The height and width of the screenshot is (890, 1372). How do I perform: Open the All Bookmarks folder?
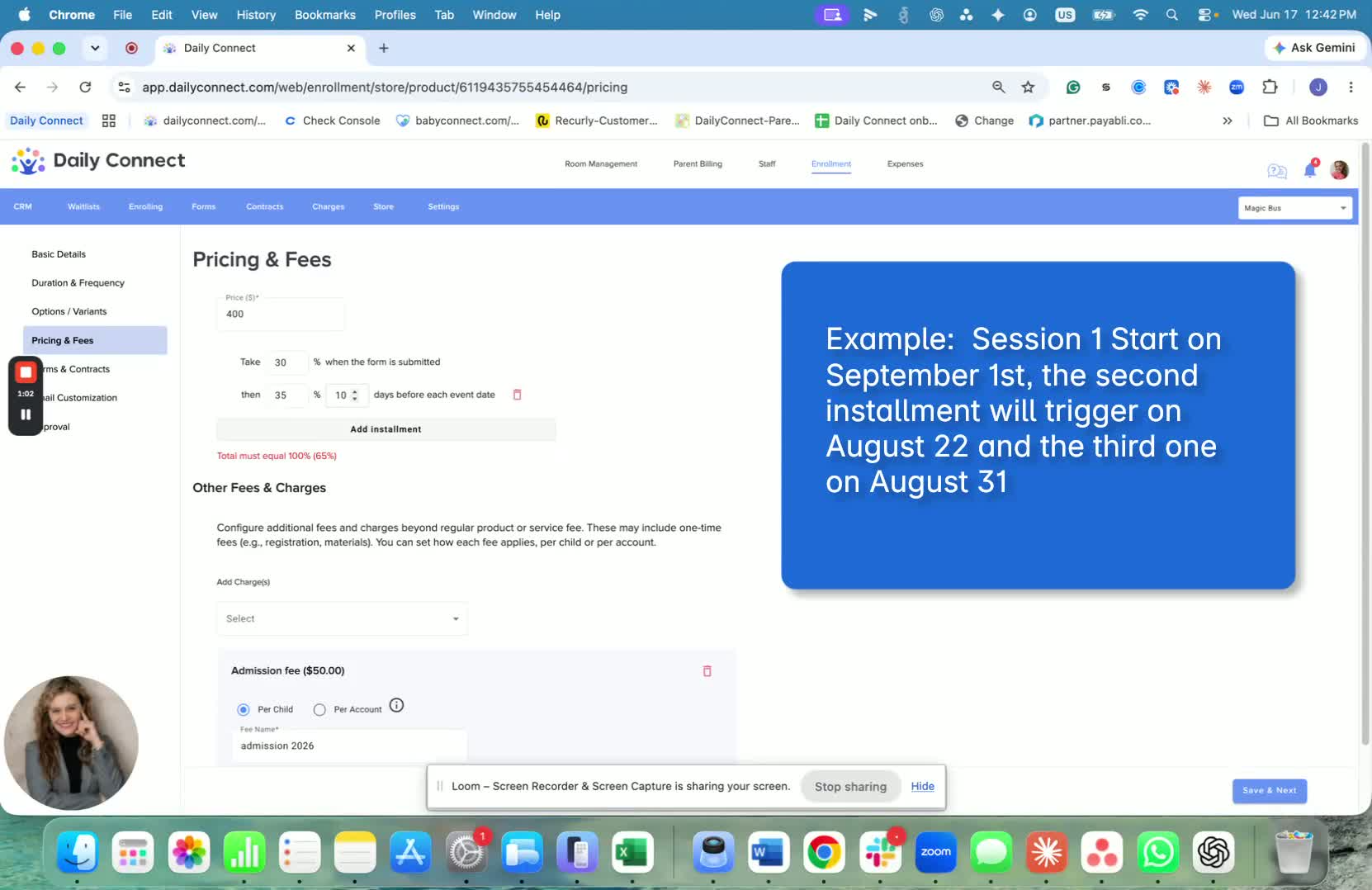[x=1311, y=121]
